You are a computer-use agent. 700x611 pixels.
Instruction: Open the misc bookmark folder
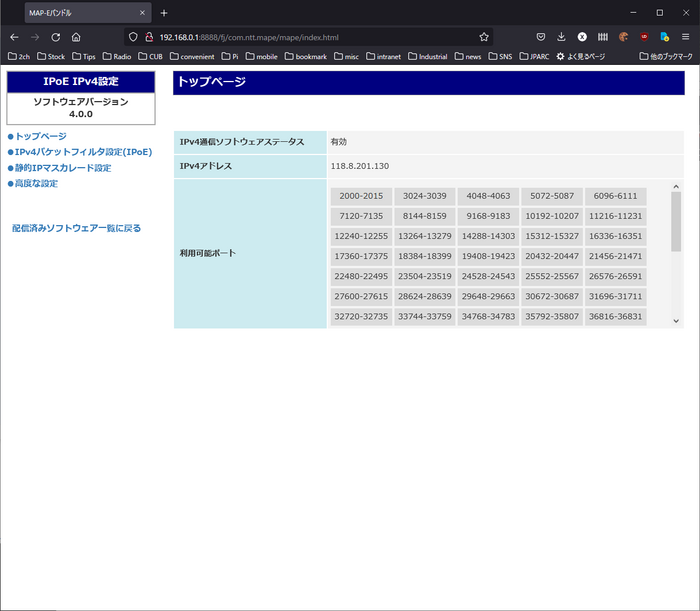point(346,57)
